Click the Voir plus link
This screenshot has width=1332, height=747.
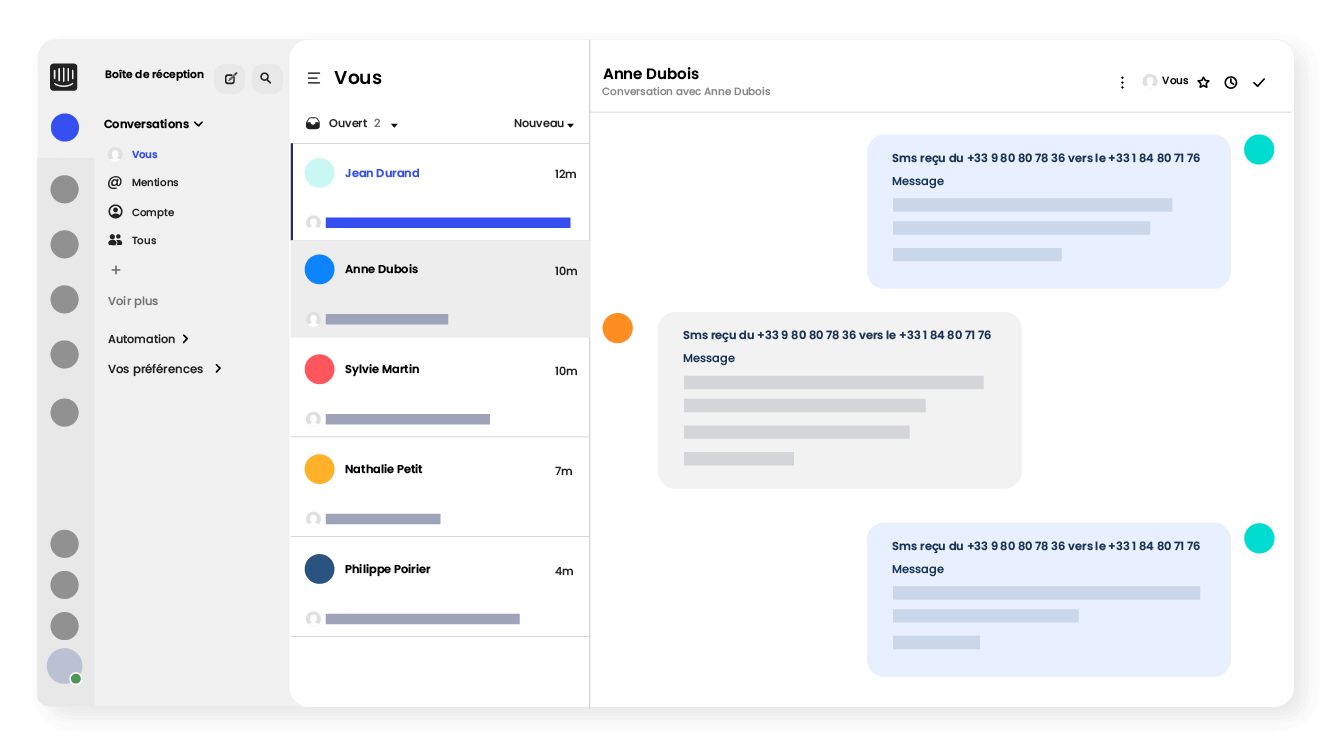pos(132,300)
